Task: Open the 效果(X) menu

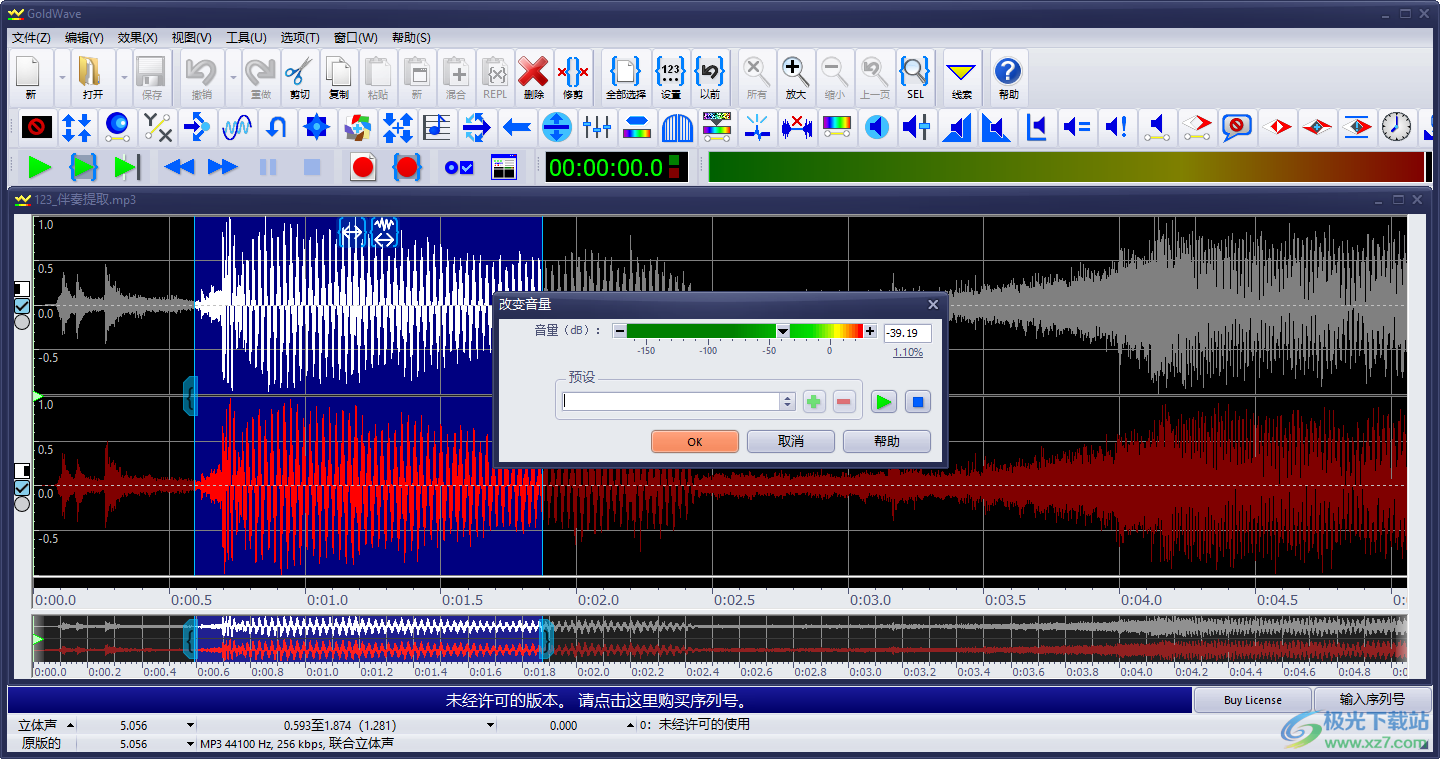Action: [x=137, y=37]
